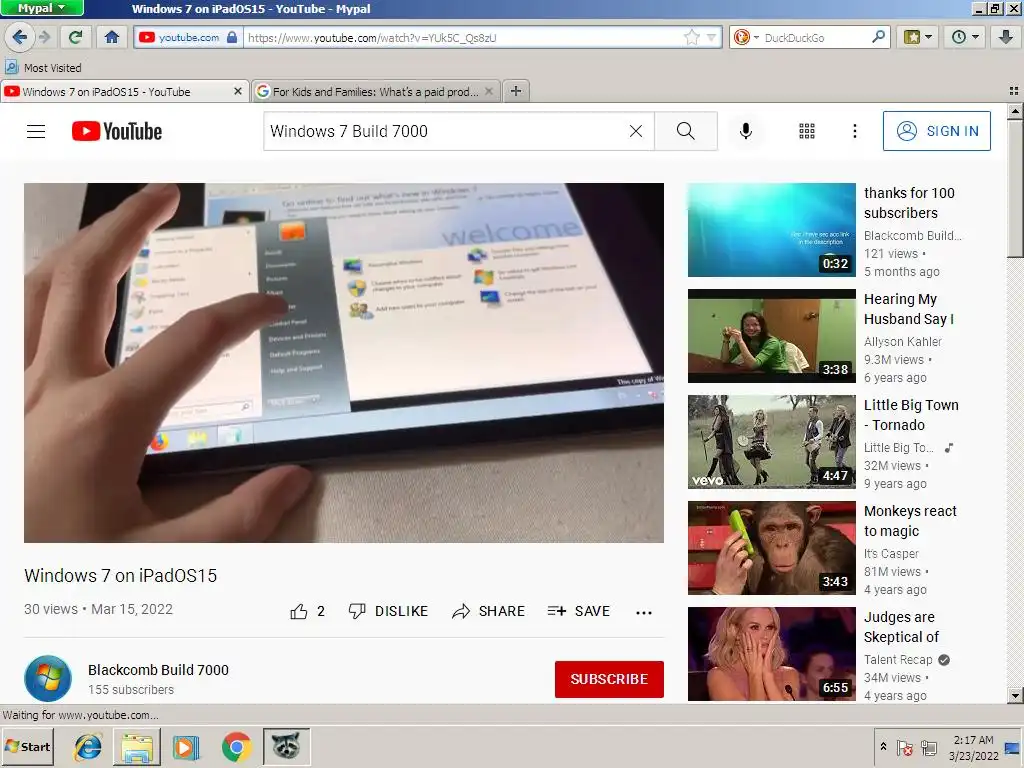1024x768 pixels.
Task: Open a new tab with the plus button
Action: (x=516, y=91)
